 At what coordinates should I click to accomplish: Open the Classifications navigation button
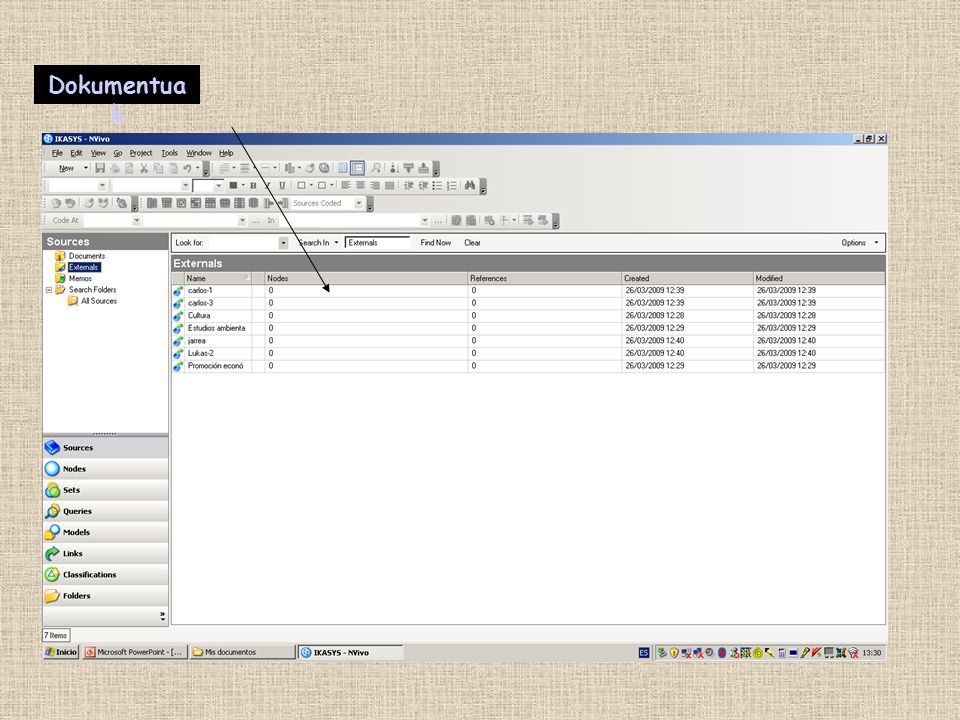[x=105, y=574]
